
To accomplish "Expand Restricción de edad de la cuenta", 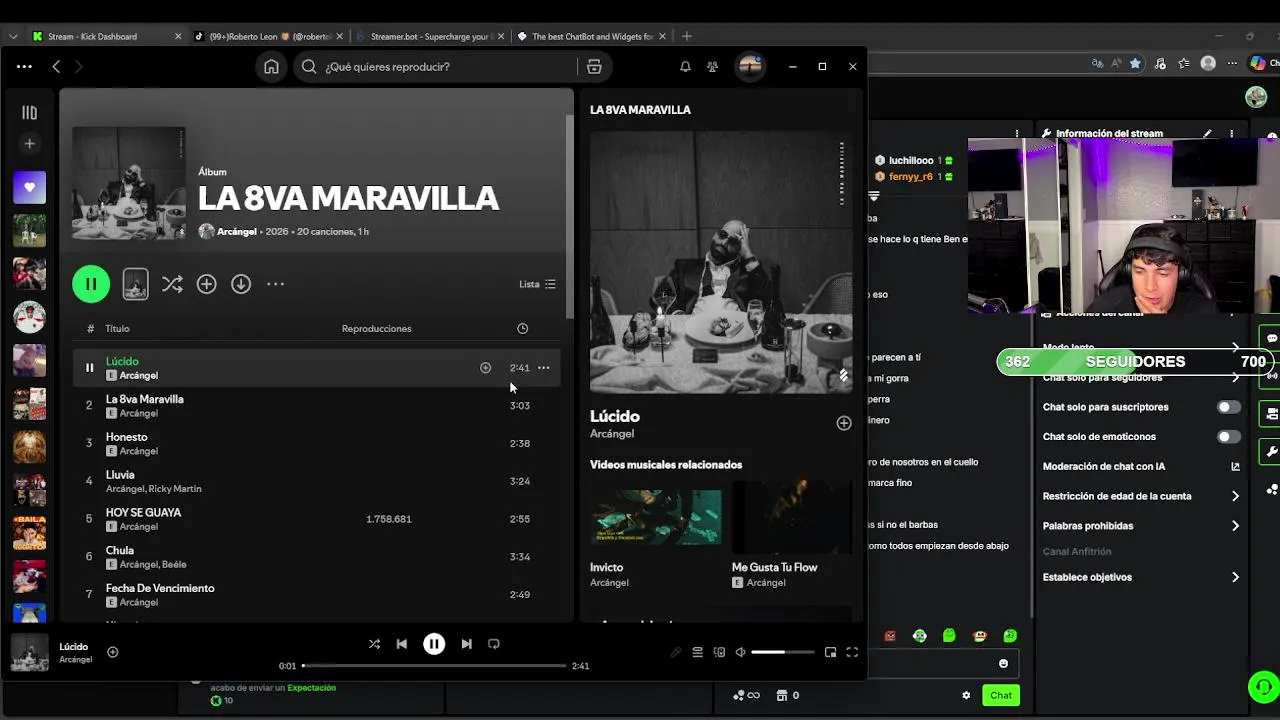I will 1141,496.
